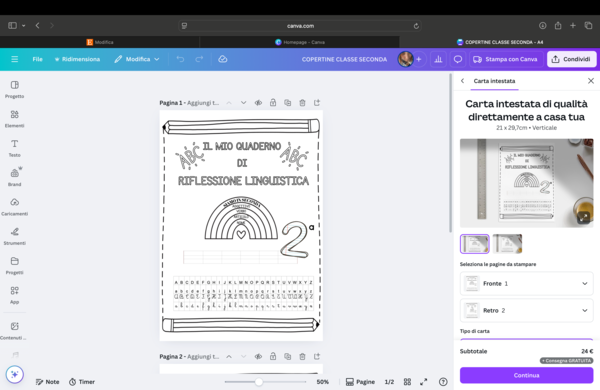
Task: Open the Note panel
Action: 47,382
